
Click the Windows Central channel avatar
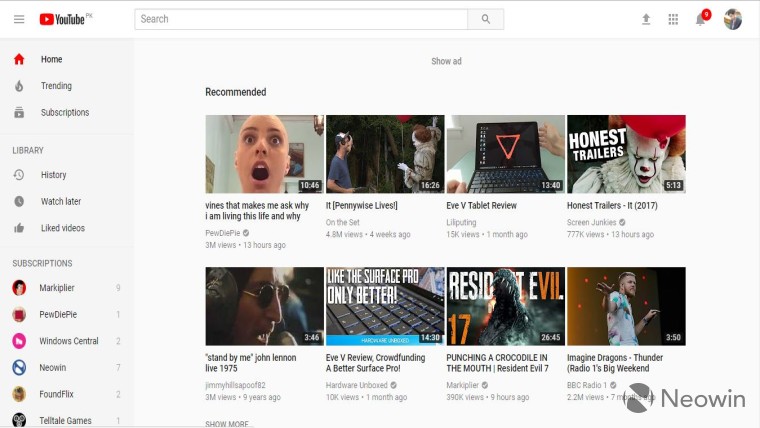pos(19,341)
